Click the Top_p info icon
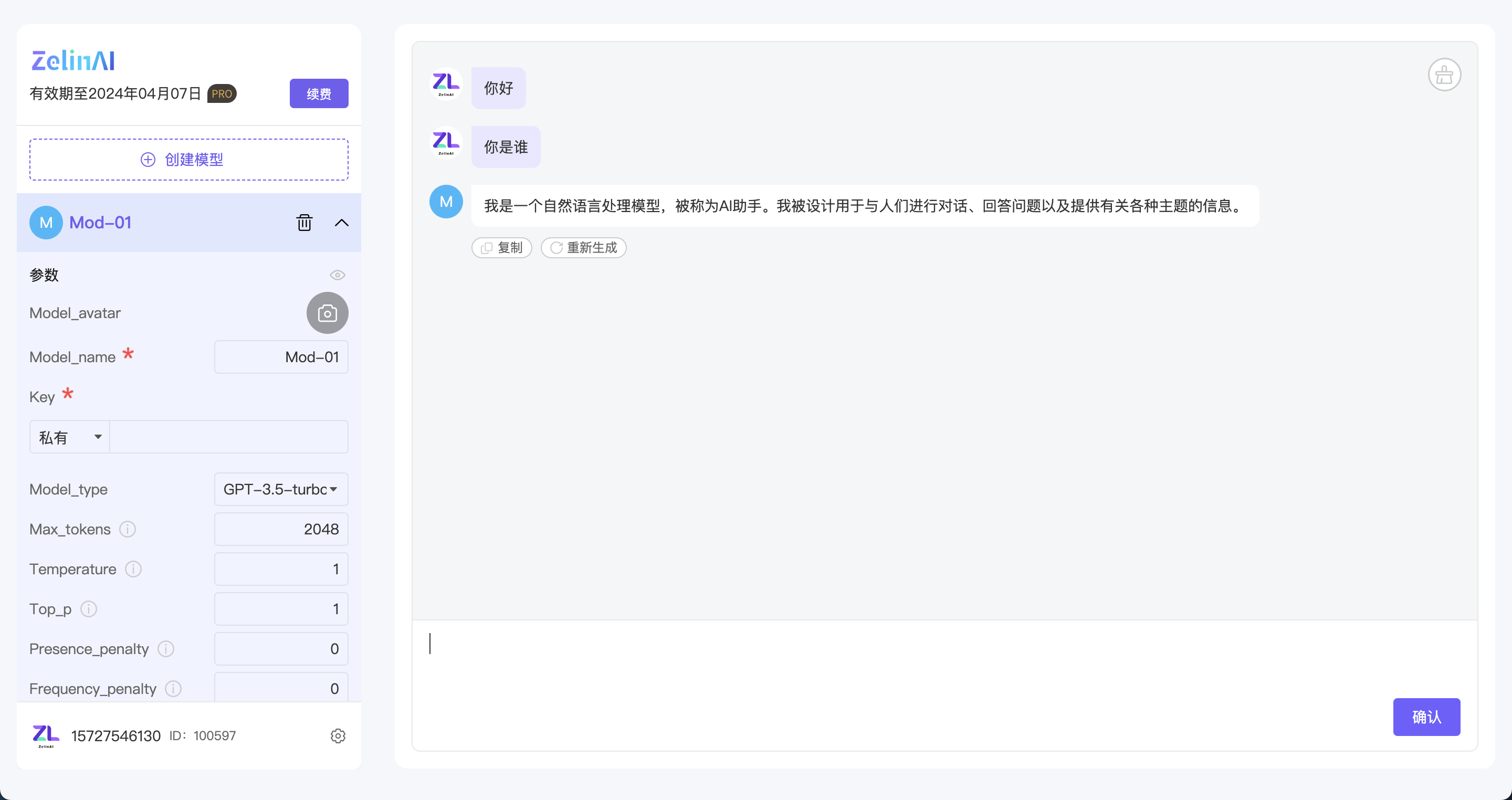Viewport: 1512px width, 800px height. click(x=89, y=608)
